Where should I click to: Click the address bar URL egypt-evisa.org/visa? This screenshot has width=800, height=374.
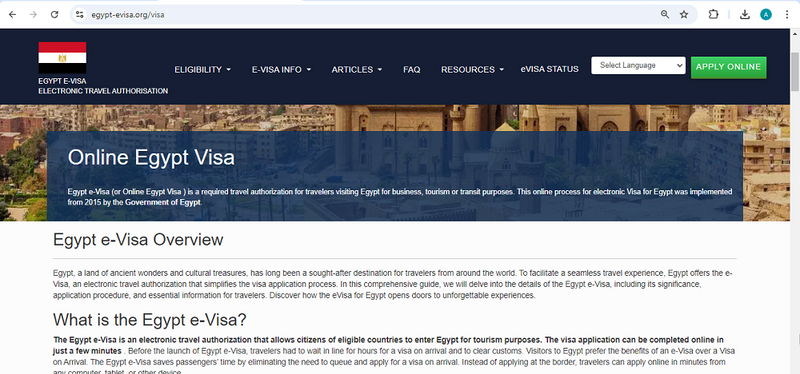pos(128,15)
